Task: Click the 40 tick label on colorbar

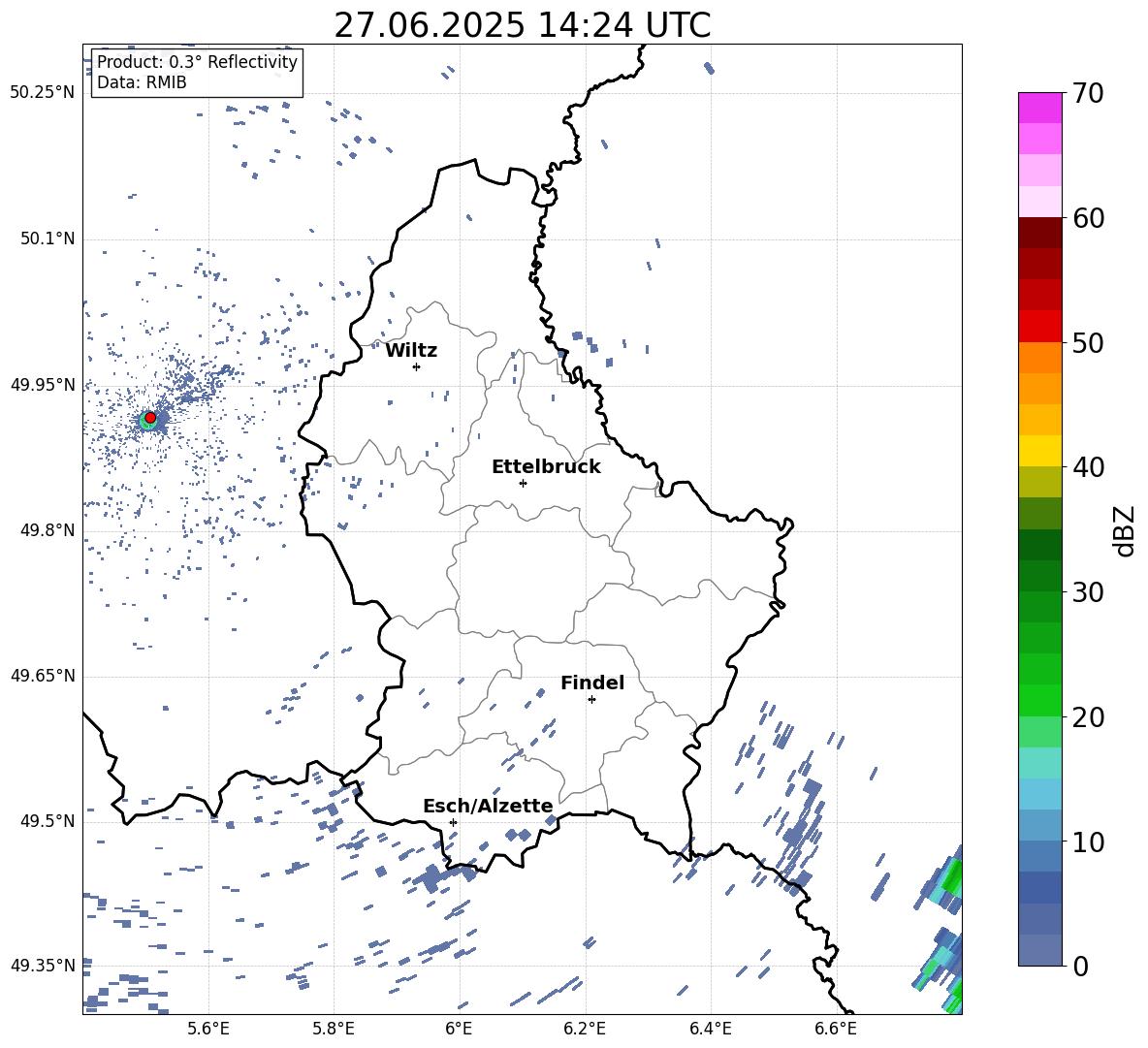Action: pos(1088,467)
